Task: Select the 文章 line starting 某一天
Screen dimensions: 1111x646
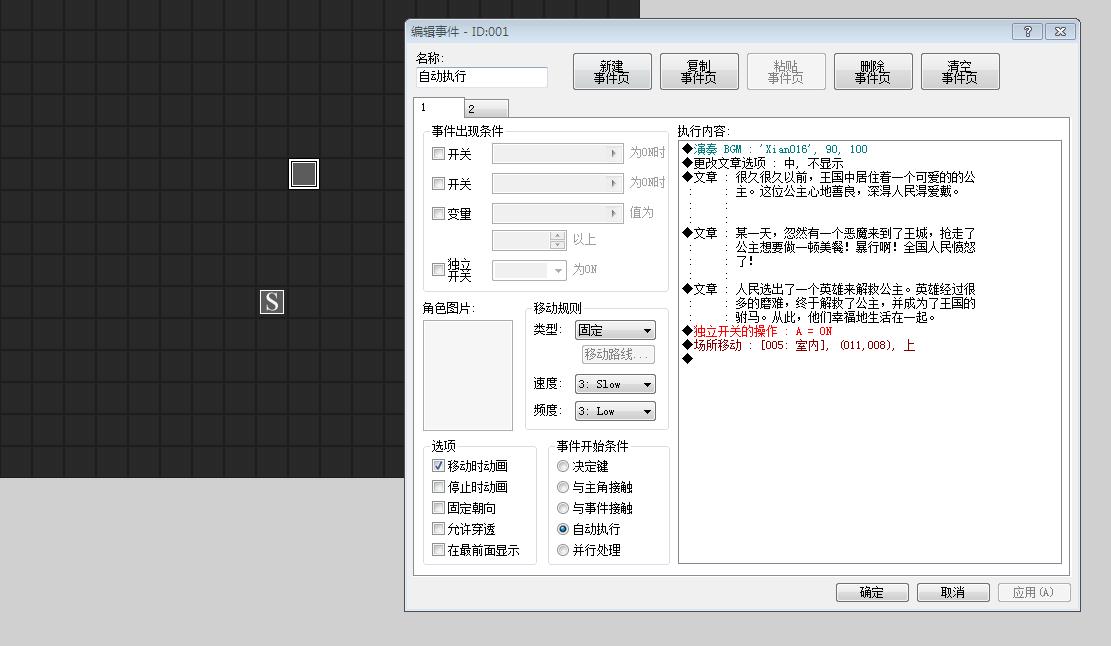Action: pyautogui.click(x=829, y=233)
